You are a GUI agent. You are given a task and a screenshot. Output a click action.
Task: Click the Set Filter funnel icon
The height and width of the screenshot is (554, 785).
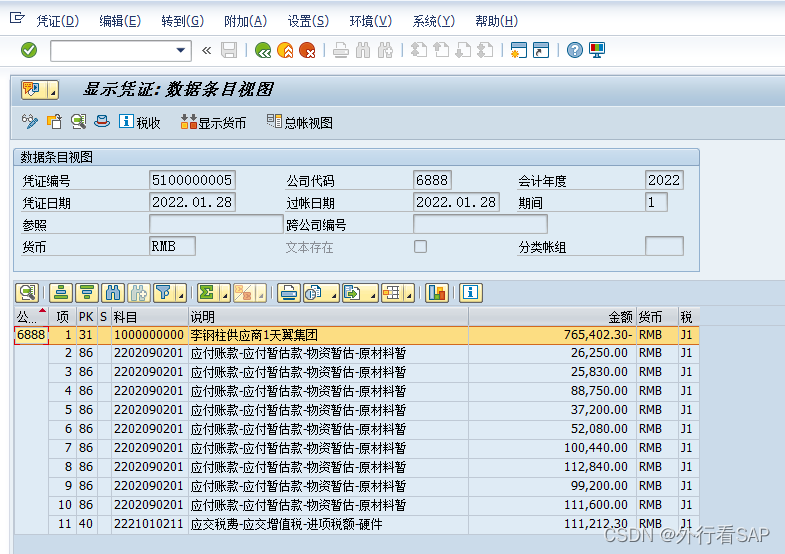click(163, 293)
